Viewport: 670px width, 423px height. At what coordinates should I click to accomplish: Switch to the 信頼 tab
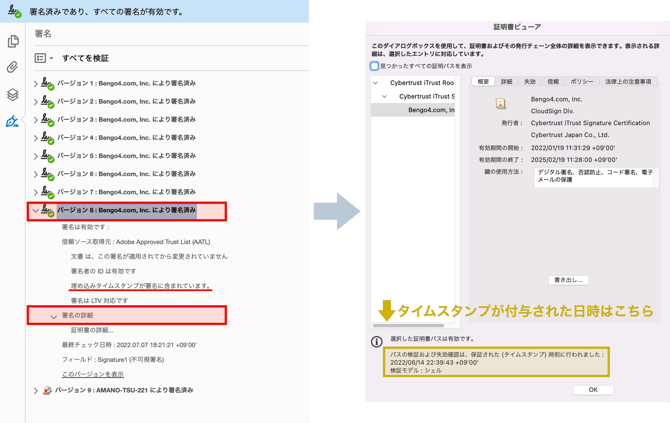(553, 82)
